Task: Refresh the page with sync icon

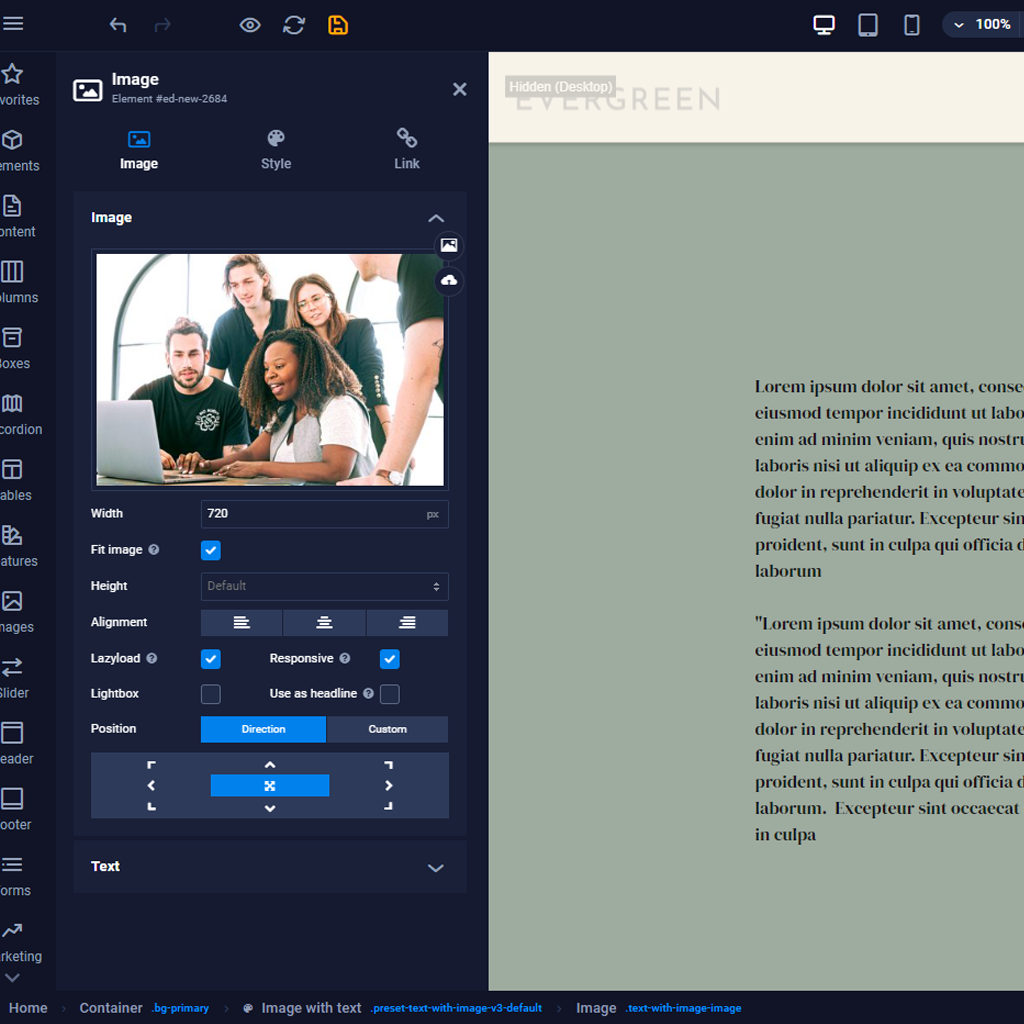Action: pyautogui.click(x=294, y=25)
